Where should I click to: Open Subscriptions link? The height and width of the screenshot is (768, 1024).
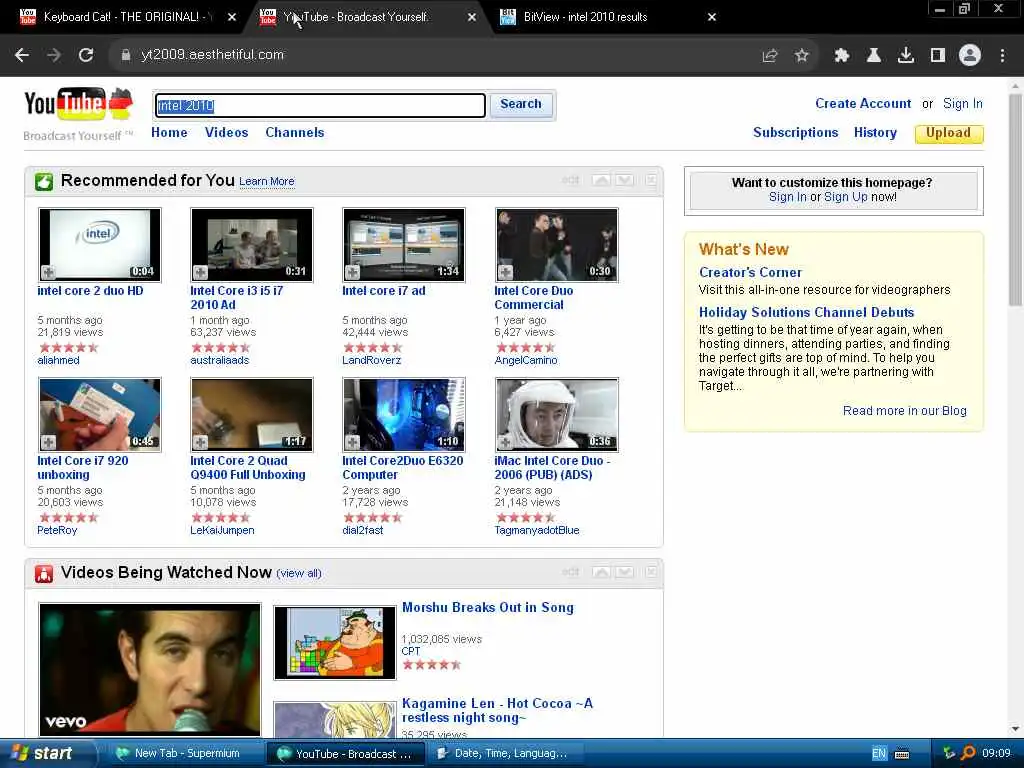click(795, 133)
